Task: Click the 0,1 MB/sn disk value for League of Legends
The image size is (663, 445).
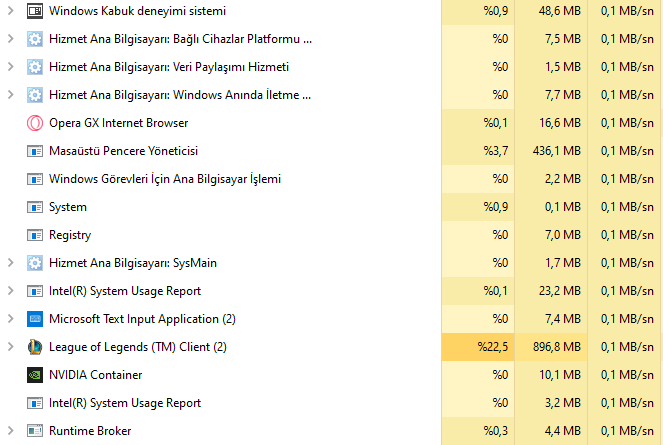Action: (627, 347)
